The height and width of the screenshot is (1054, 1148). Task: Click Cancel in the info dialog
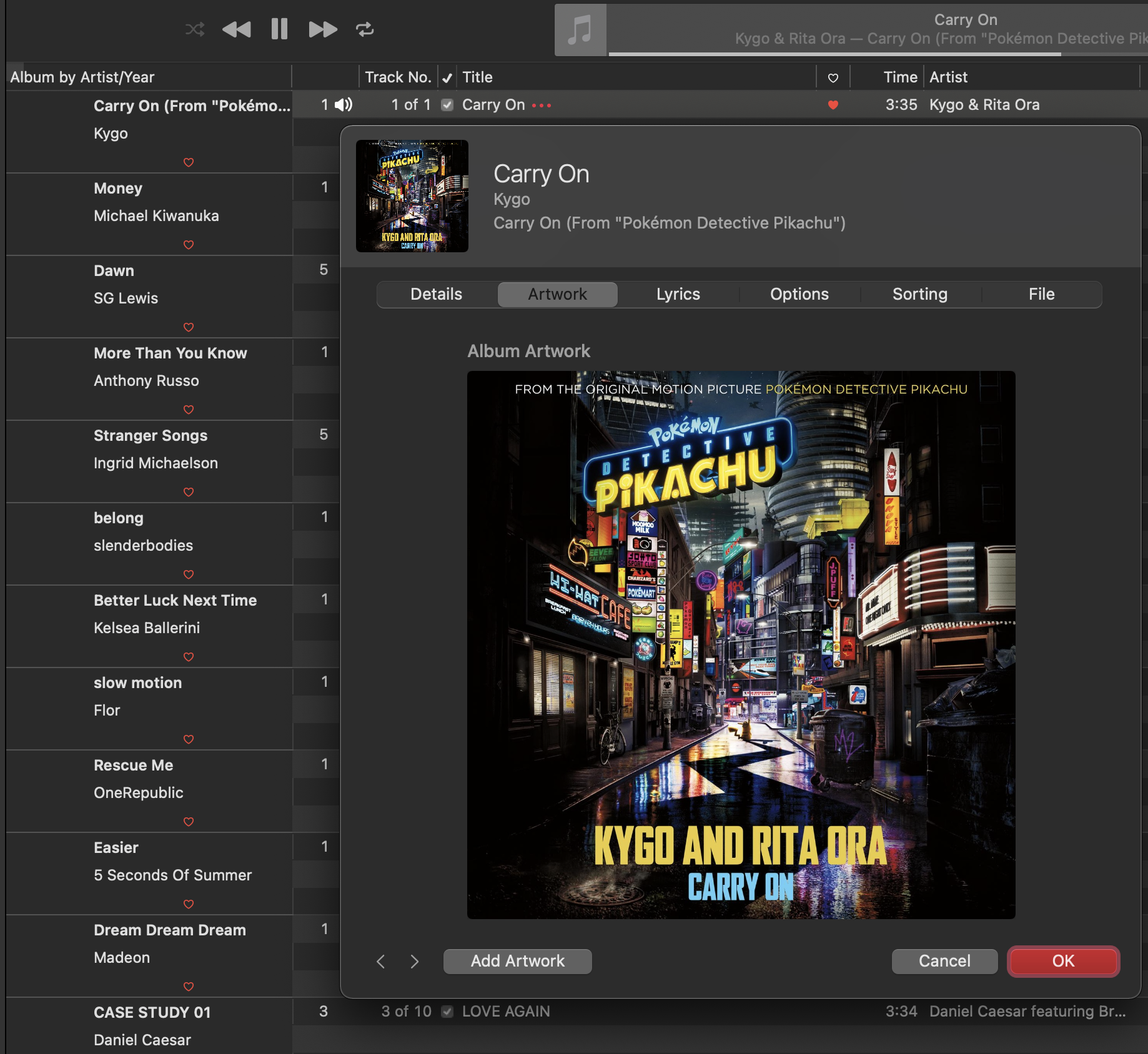tap(944, 961)
